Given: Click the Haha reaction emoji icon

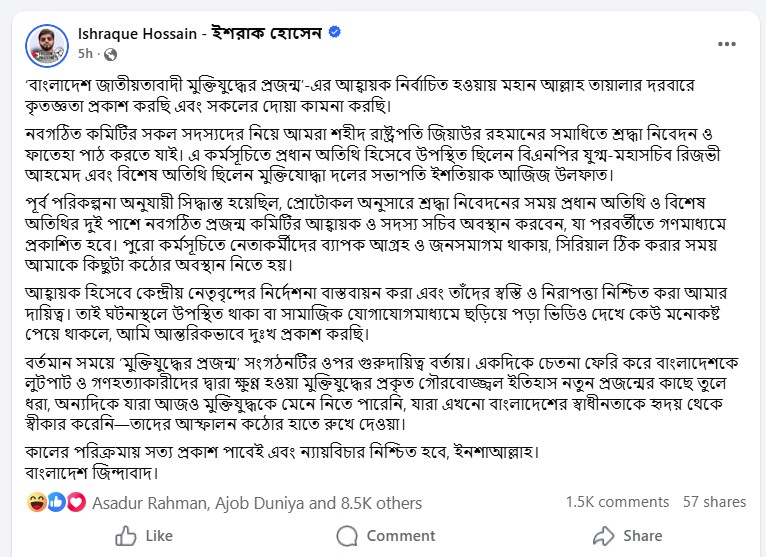Looking at the screenshot, I should tap(38, 502).
